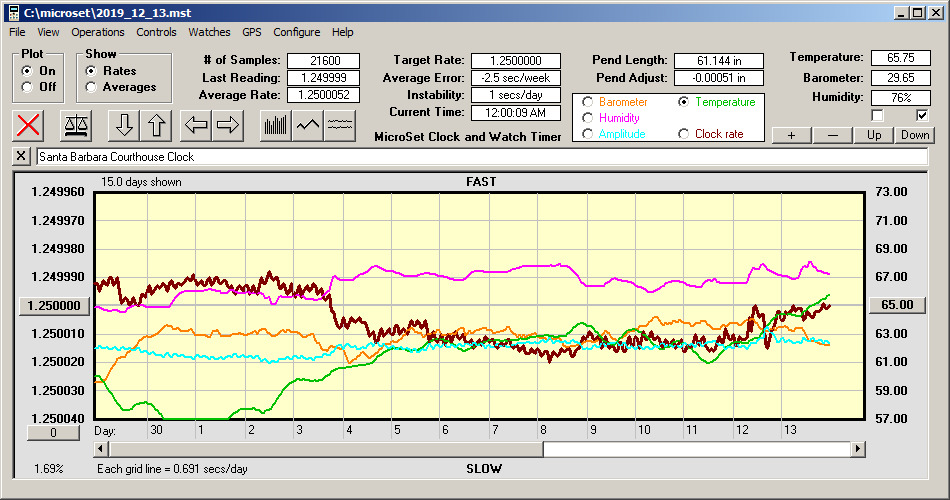The image size is (950, 500).
Task: Select Amplitude trace radio button
Action: pos(587,134)
